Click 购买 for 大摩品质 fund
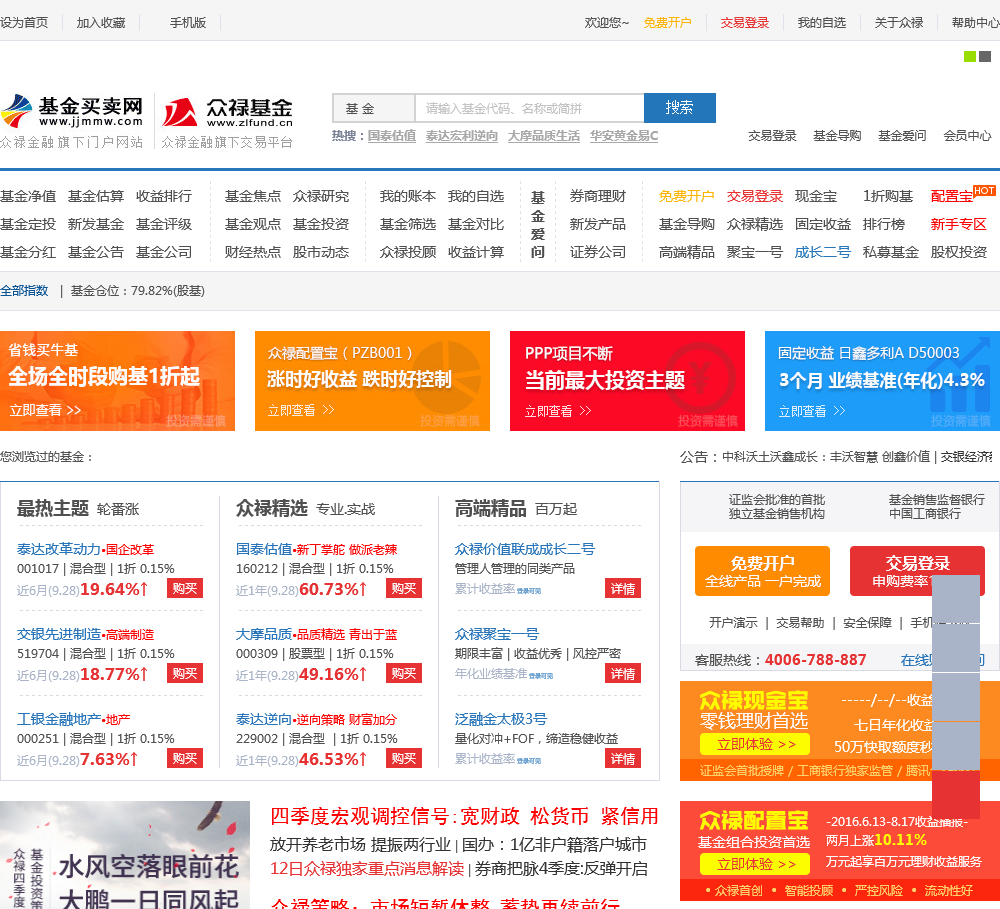1000x909 pixels. 404,674
